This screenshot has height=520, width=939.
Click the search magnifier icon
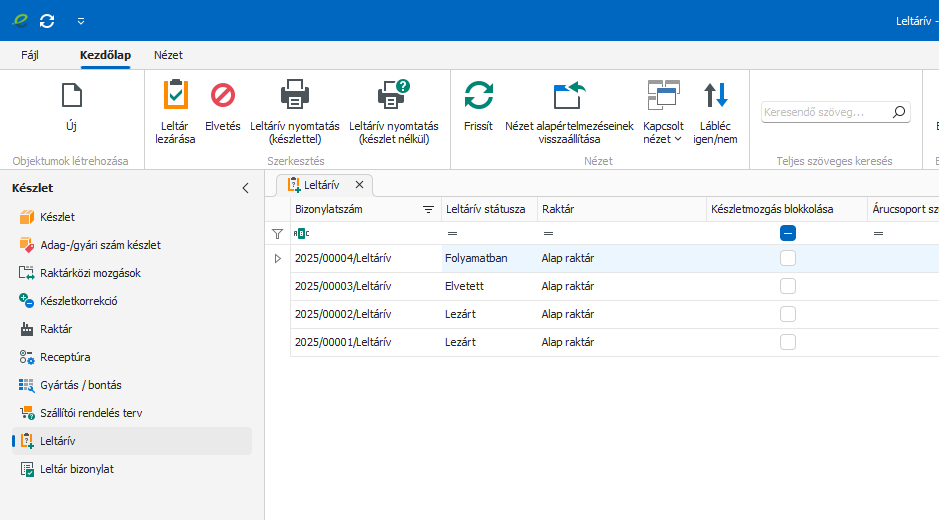coord(899,112)
